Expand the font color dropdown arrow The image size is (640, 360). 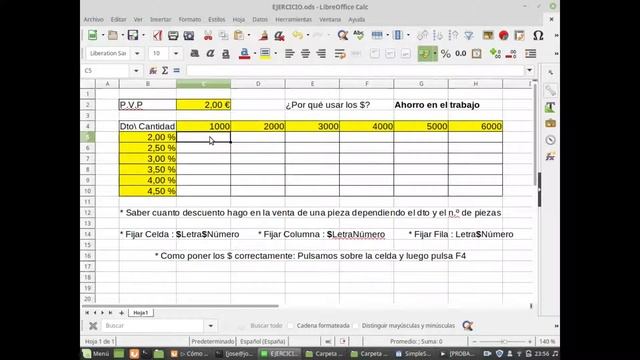point(255,53)
